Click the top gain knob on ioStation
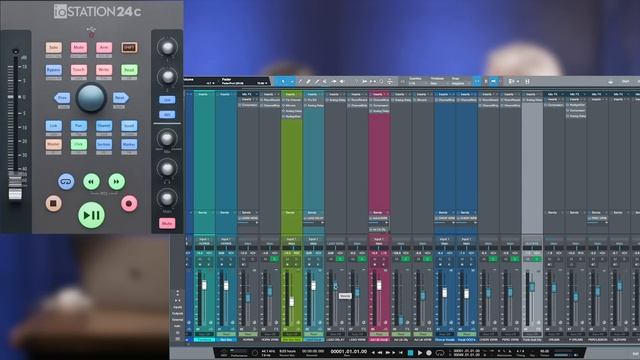640x360 pixels. pos(167,47)
